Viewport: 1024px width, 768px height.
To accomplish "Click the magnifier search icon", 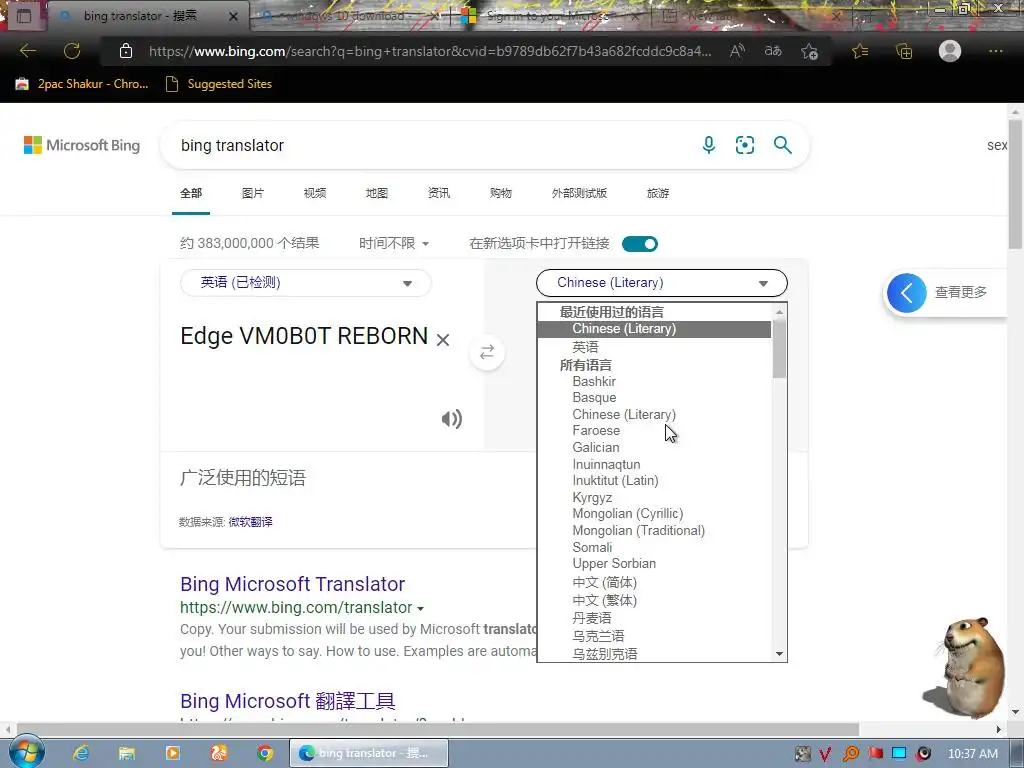I will pos(782,145).
